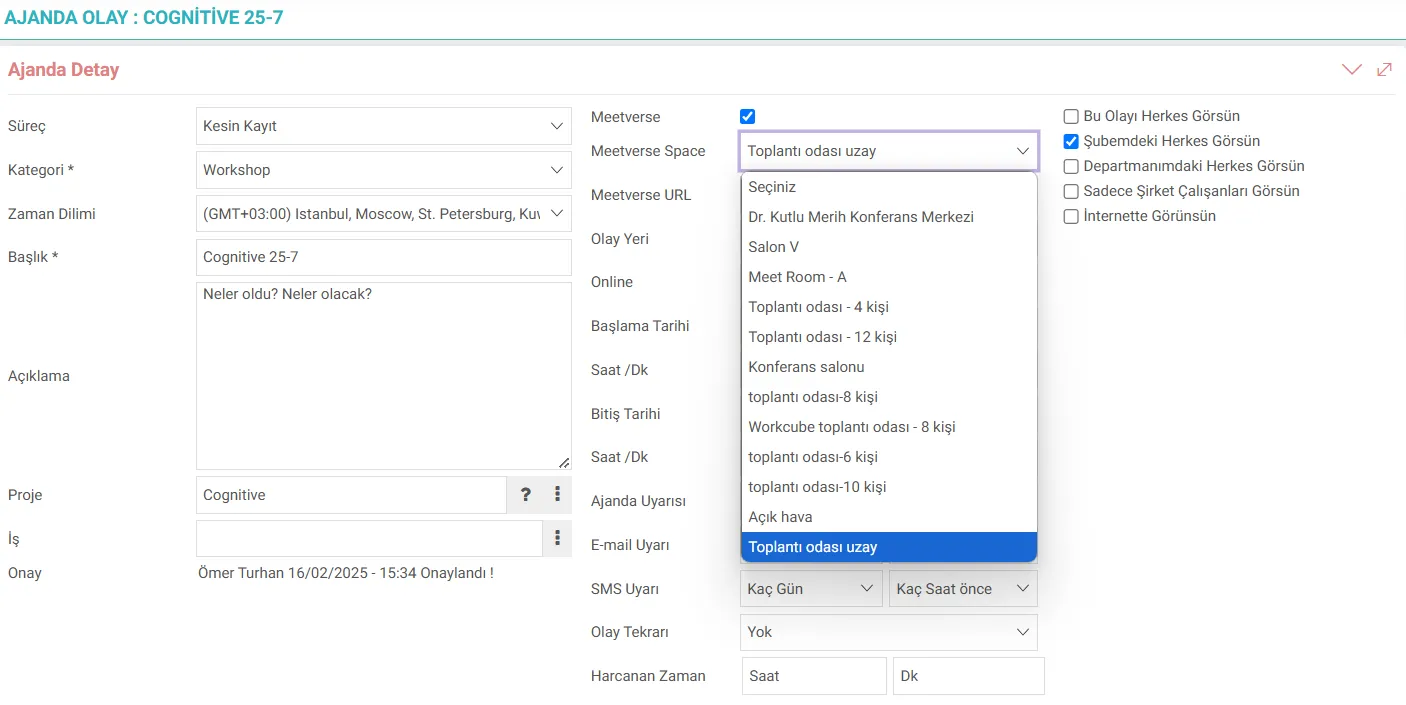Click the Proje field containing Cognitive

coord(352,495)
